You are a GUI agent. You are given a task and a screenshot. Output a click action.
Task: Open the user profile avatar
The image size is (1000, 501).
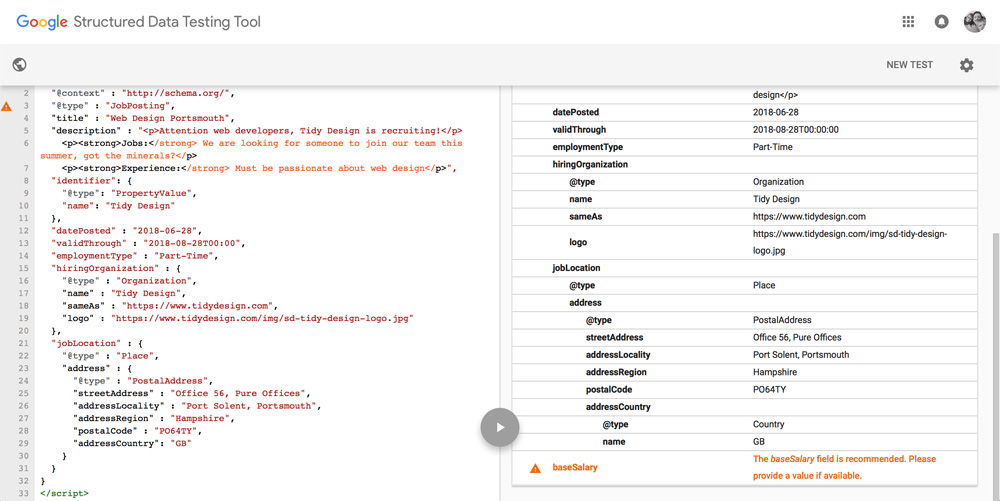[974, 22]
